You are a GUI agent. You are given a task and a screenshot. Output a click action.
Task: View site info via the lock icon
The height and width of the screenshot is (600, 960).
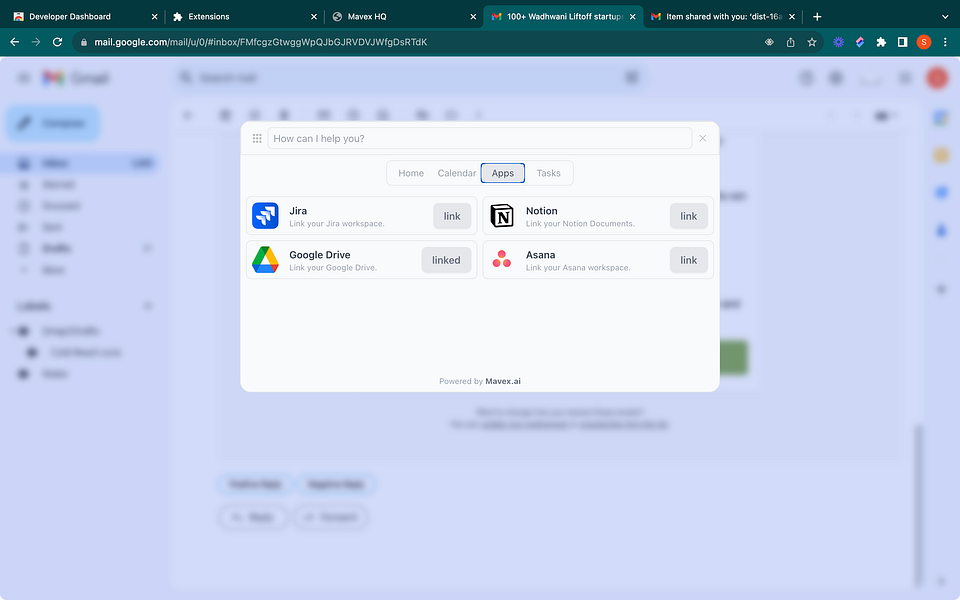(84, 42)
